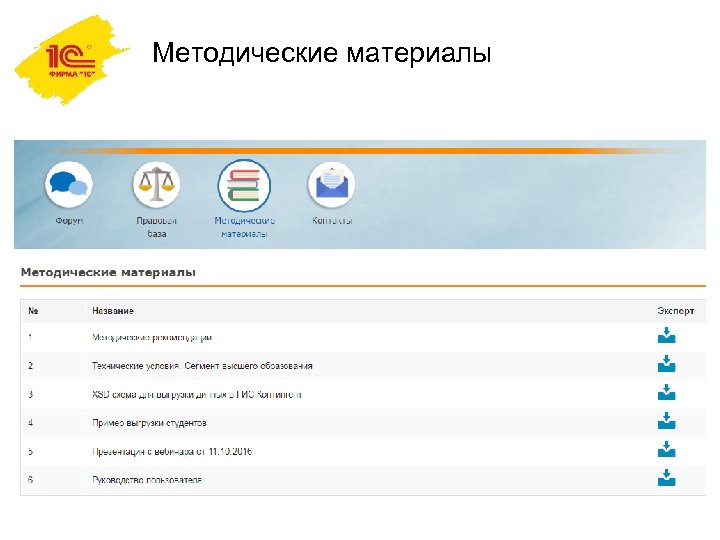This screenshot has width=720, height=540.
Task: Open Технические условия. Сегмент высшего образования
Action: click(202, 366)
